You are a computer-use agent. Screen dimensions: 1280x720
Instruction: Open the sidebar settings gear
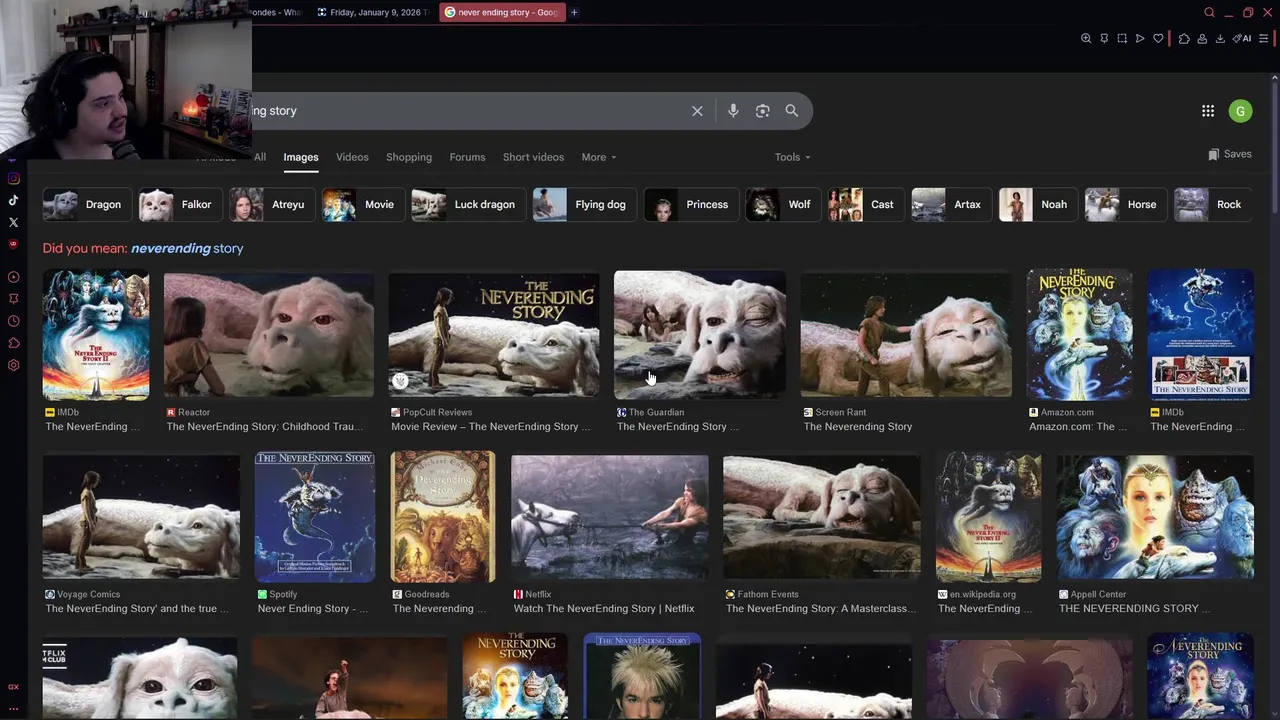point(13,365)
